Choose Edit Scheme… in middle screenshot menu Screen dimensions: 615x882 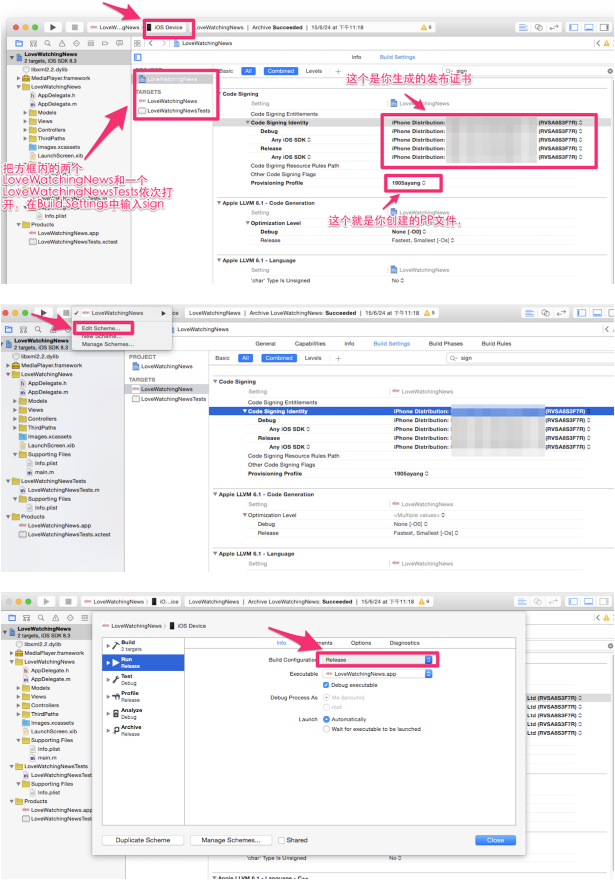tap(101, 328)
